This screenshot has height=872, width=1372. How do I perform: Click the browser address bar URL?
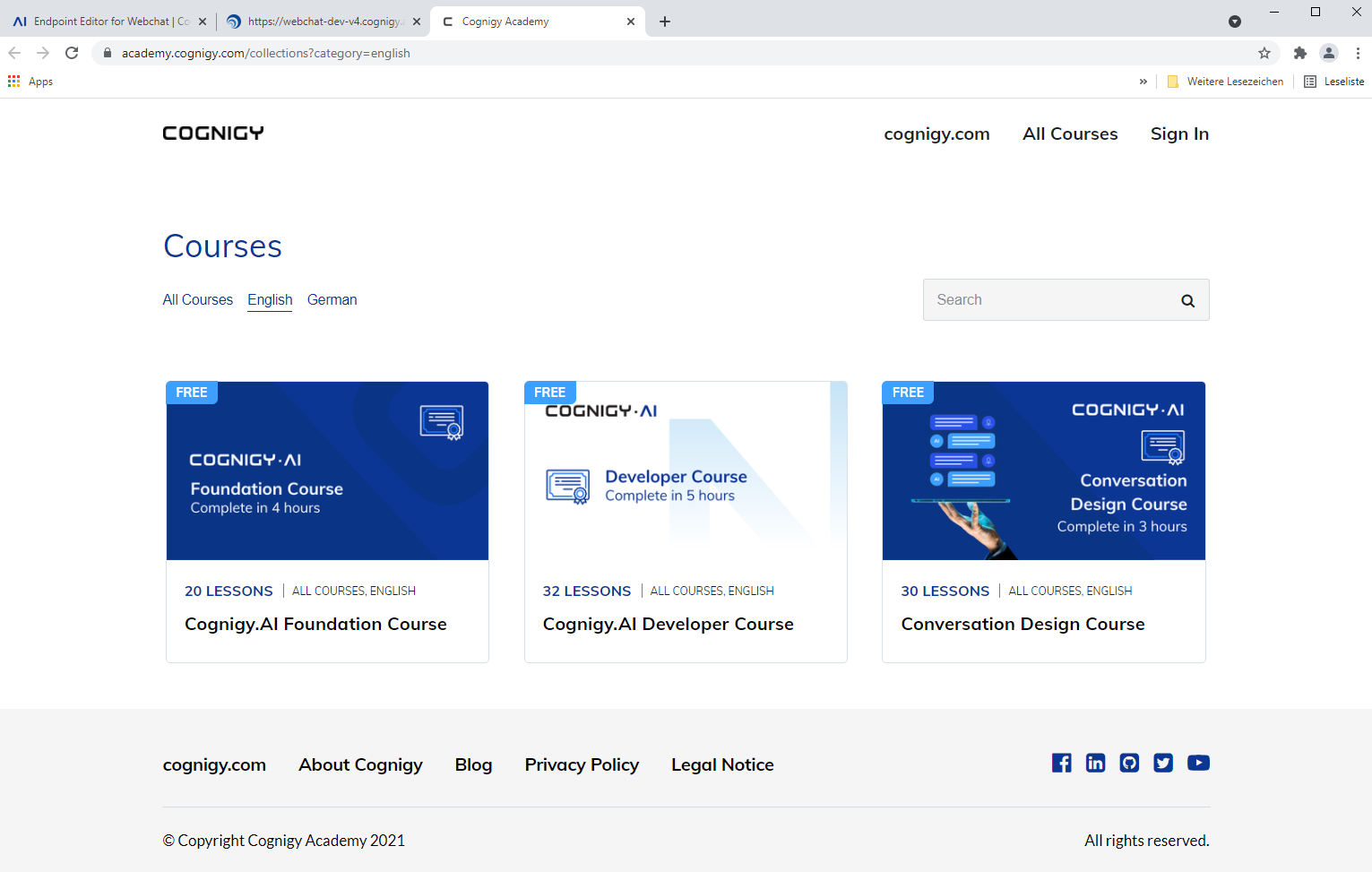click(x=266, y=53)
